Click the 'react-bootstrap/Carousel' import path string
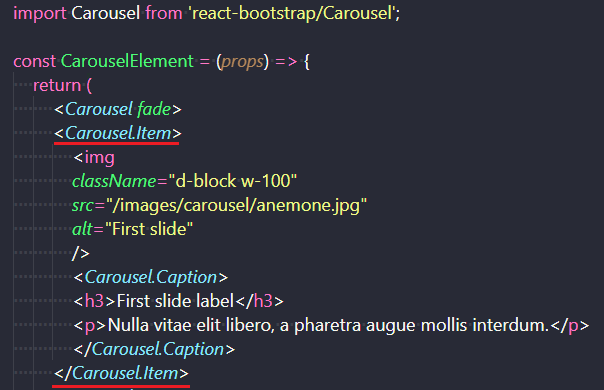This screenshot has height=390, width=604. pos(292,13)
